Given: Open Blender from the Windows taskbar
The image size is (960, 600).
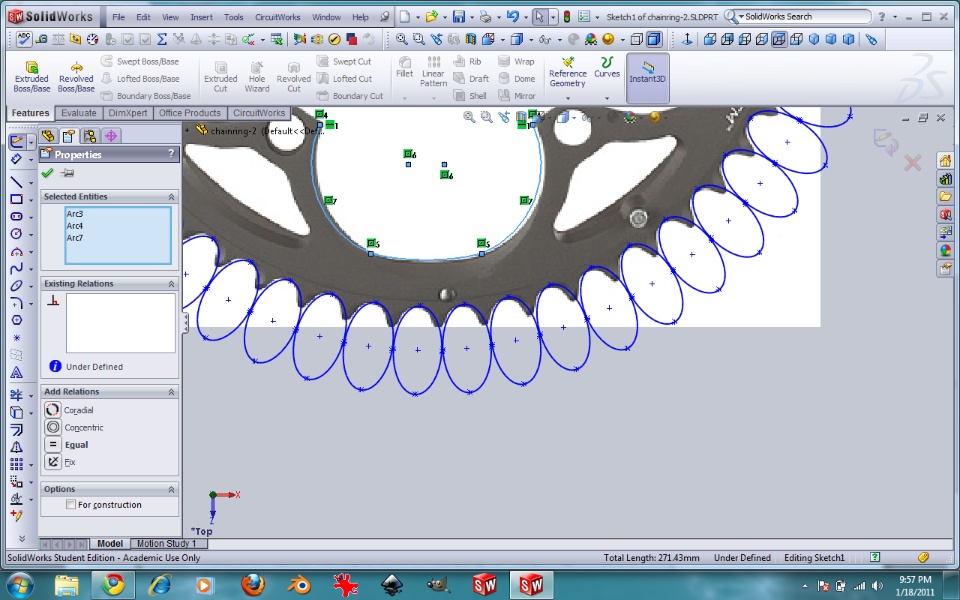Looking at the screenshot, I should click(x=299, y=585).
